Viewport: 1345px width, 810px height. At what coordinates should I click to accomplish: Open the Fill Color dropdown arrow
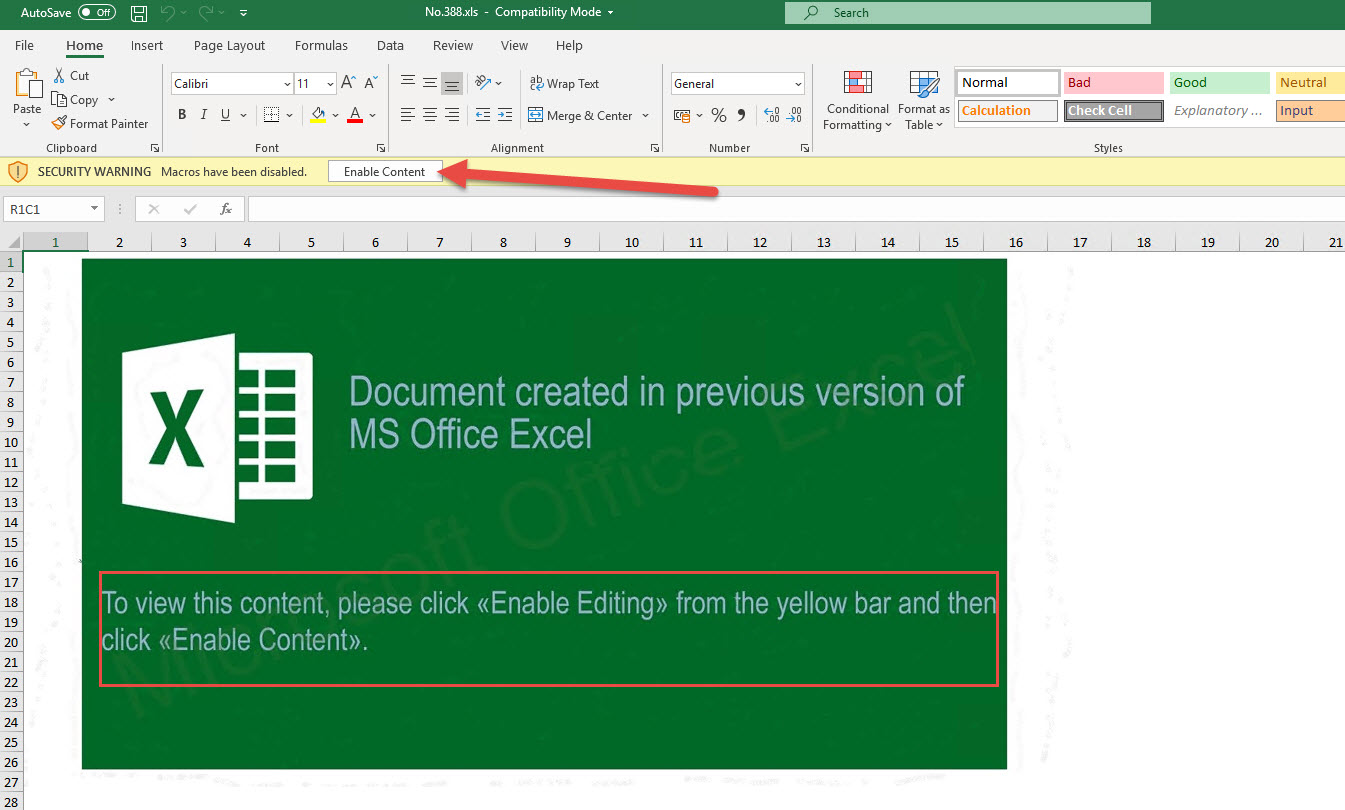(335, 116)
